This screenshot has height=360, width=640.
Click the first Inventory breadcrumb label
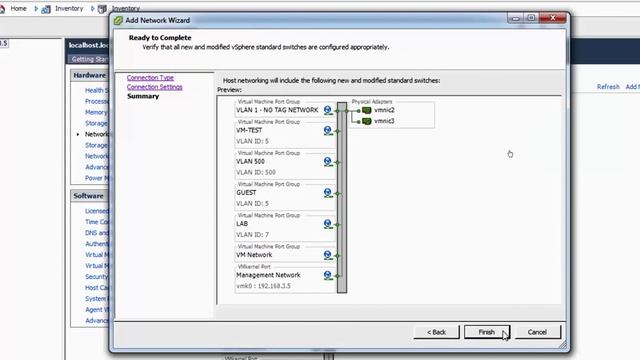pos(69,8)
